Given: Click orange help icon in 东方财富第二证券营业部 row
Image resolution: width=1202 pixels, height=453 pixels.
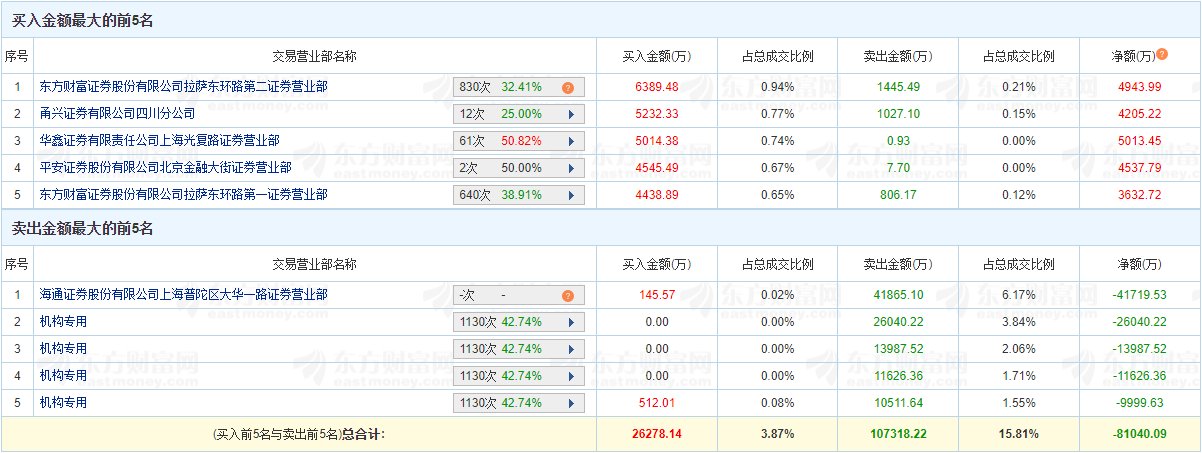Looking at the screenshot, I should coord(567,87).
